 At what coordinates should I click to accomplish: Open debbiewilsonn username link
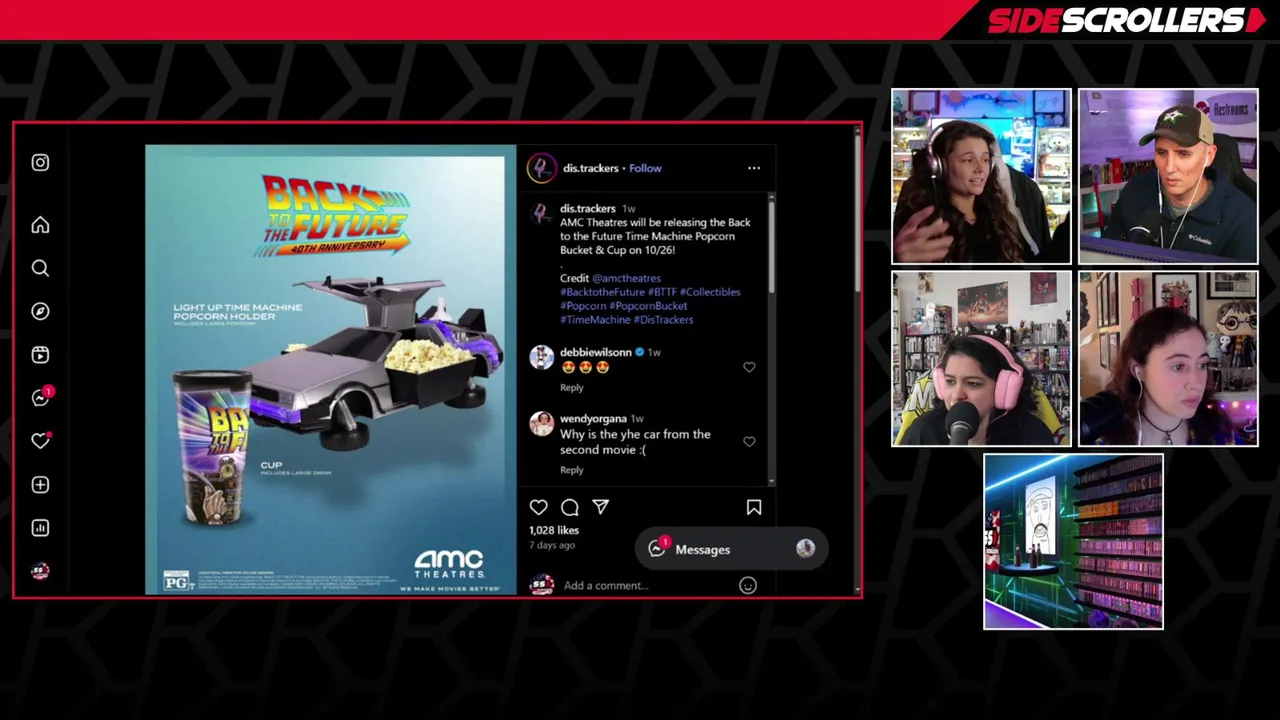pos(595,352)
